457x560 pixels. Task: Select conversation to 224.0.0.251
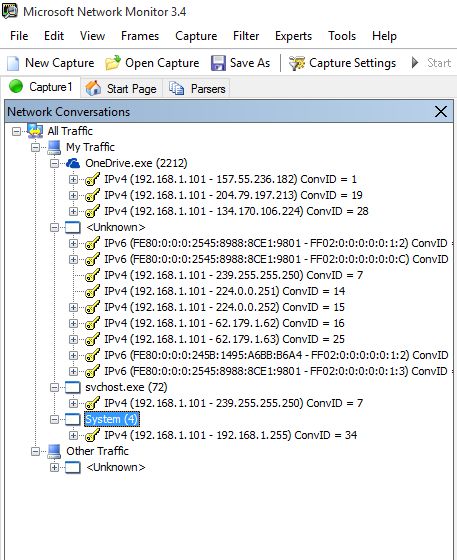coord(224,291)
